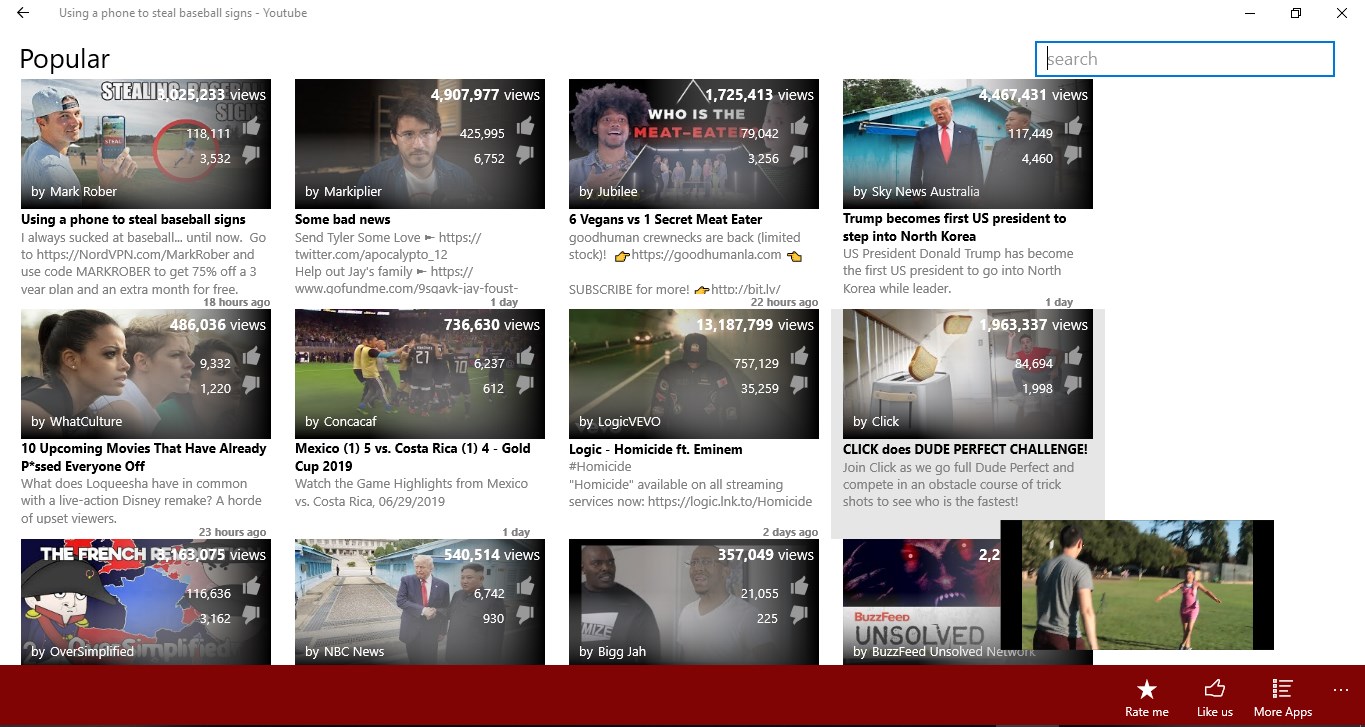Like the Mark Rober video thumbs-up
Screen dimensions: 1365x727
pyautogui.click(x=251, y=127)
